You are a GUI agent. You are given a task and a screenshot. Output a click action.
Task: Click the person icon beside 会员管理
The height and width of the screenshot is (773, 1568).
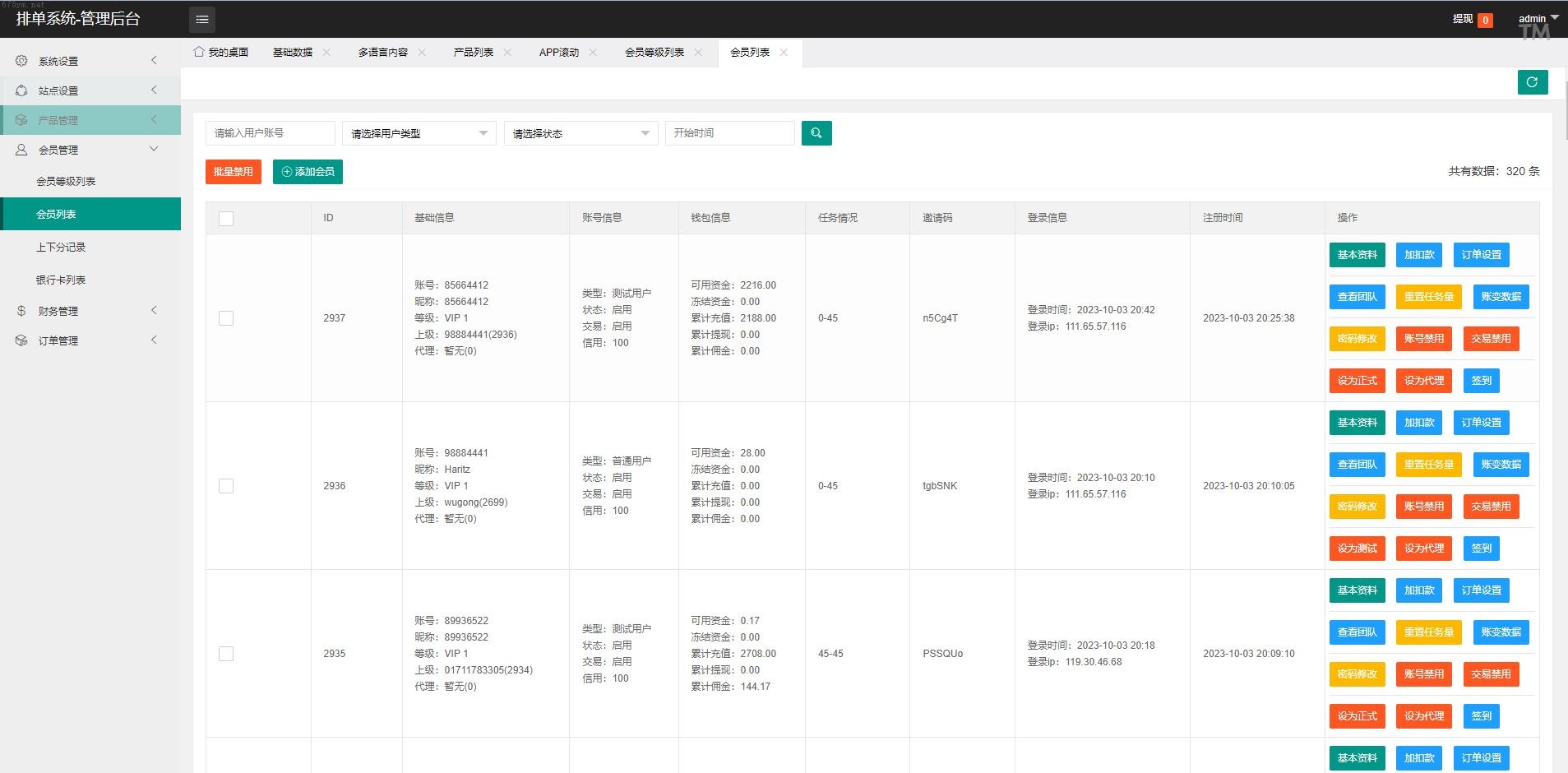[21, 150]
